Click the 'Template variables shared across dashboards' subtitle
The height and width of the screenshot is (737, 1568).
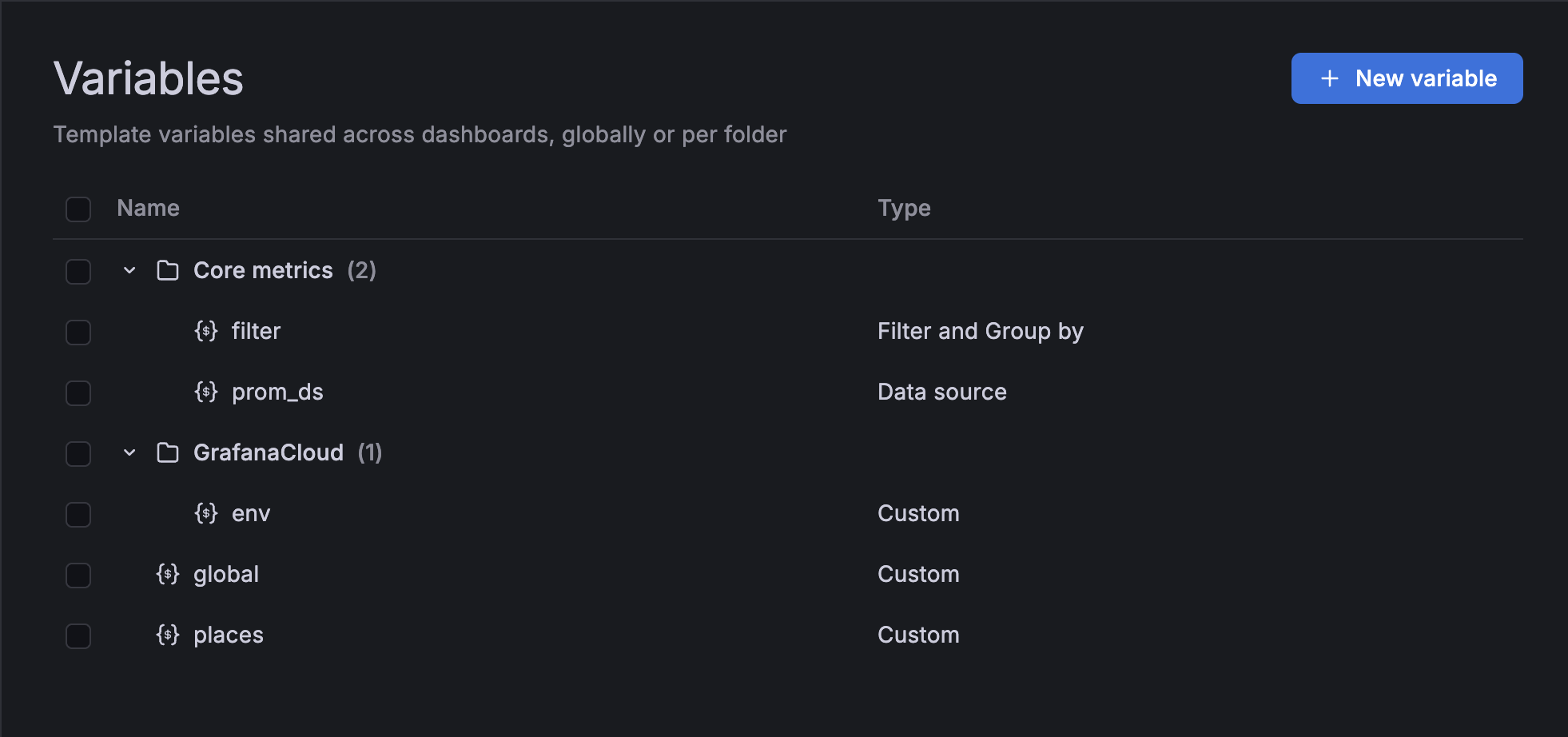(420, 134)
